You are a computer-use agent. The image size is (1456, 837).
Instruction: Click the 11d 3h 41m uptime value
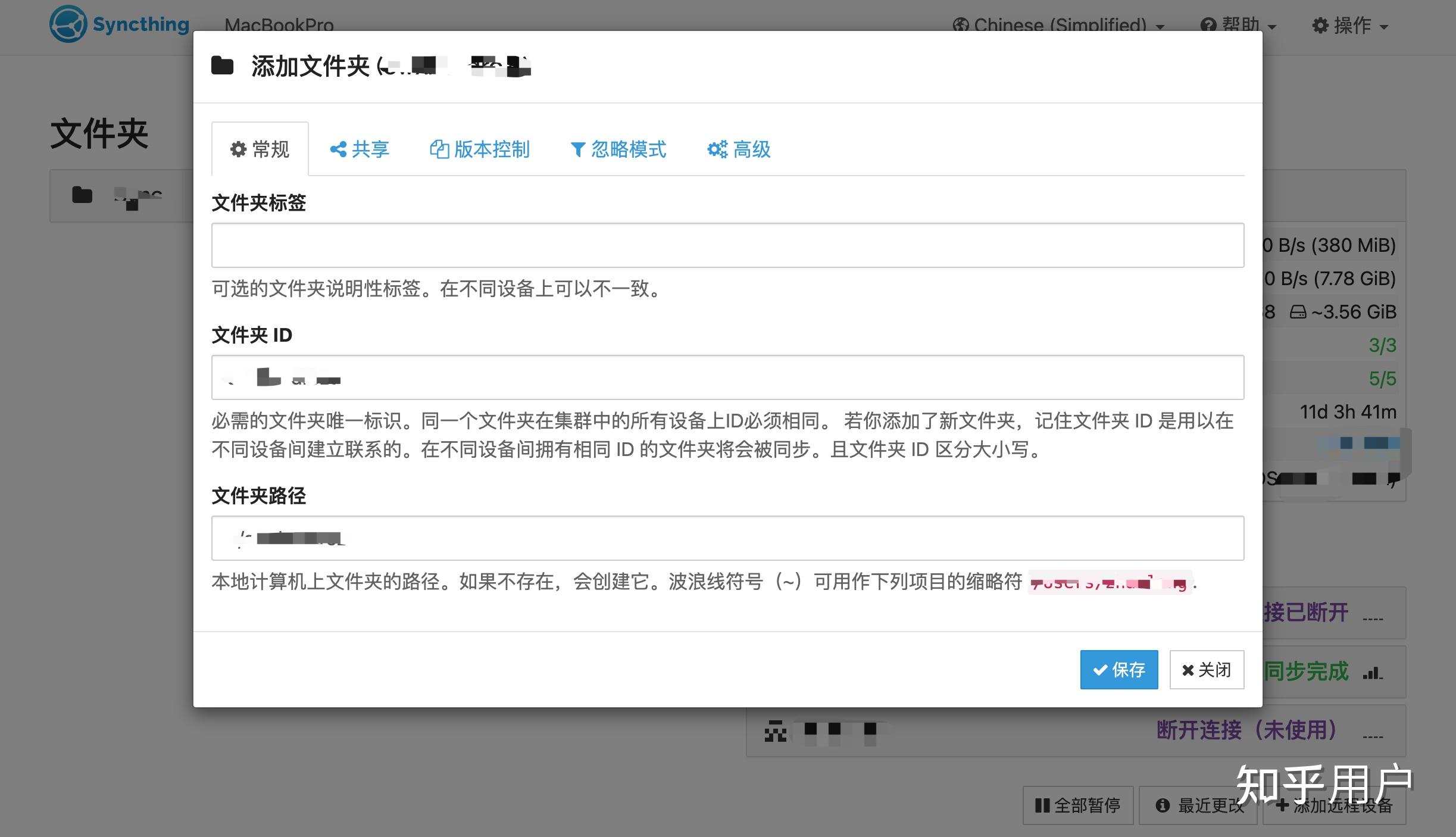[1348, 412]
